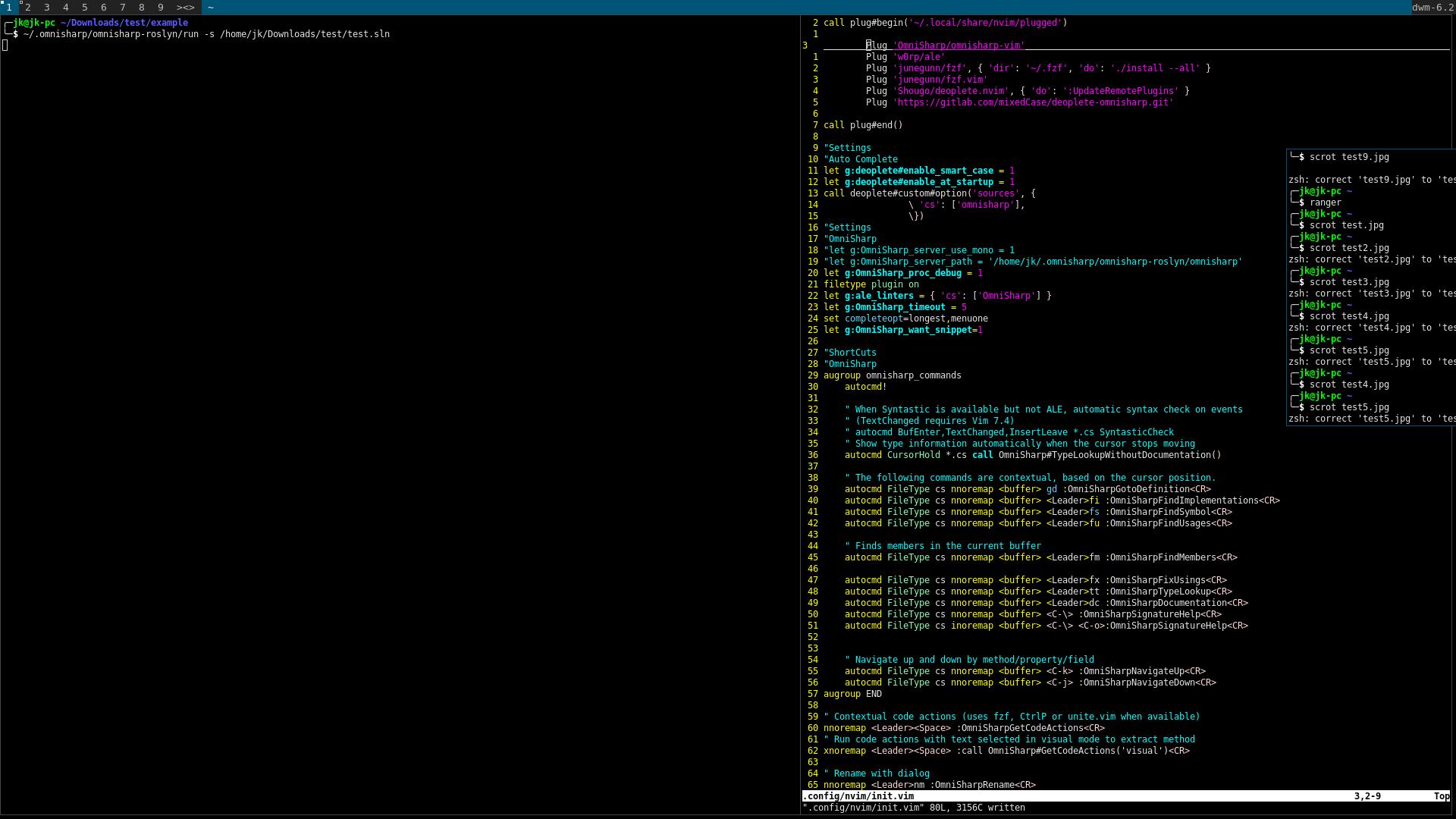This screenshot has height=819, width=1456.
Task: Click the Plug 'OmniSharp/omnisharp-vim' line
Action: coord(945,45)
